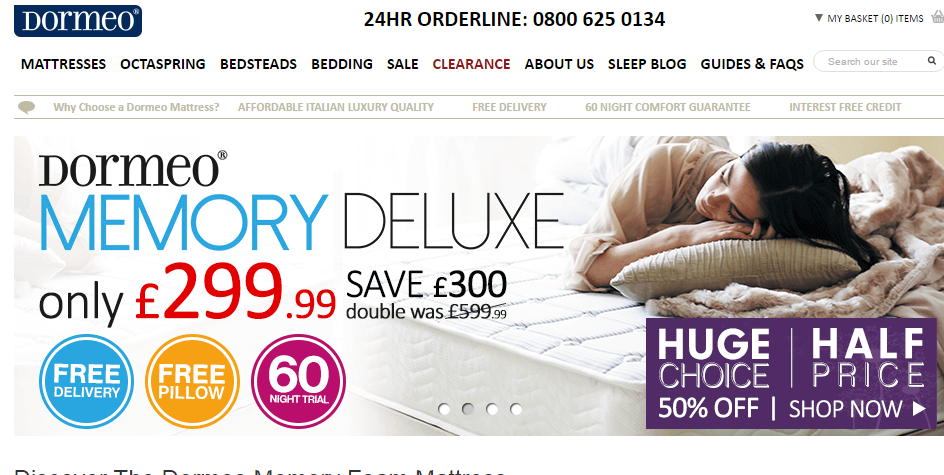This screenshot has height=475, width=944.
Task: Open the Clearance menu item
Action: point(471,64)
